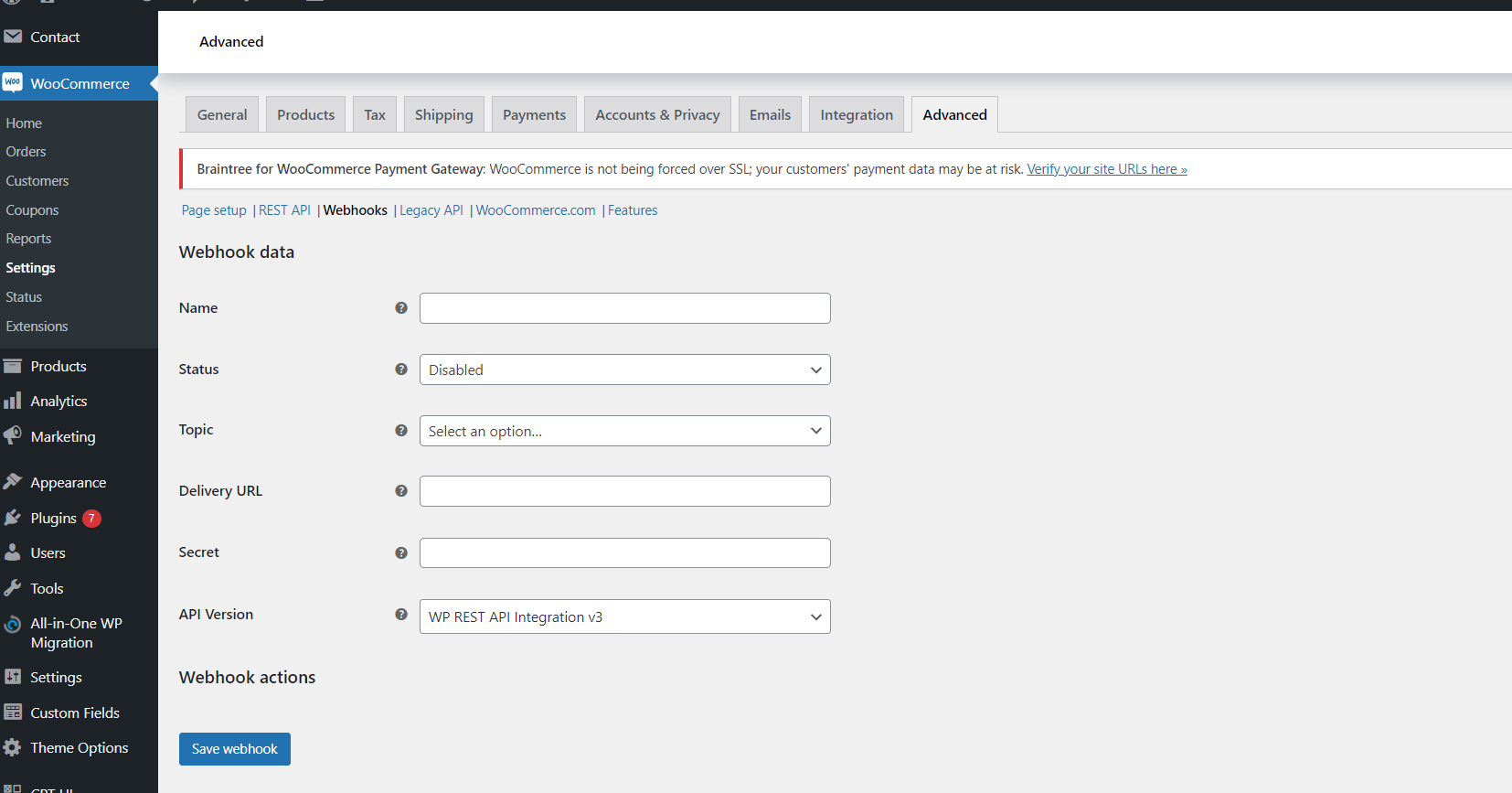
Task: Open the Features subsection link
Action: click(633, 210)
